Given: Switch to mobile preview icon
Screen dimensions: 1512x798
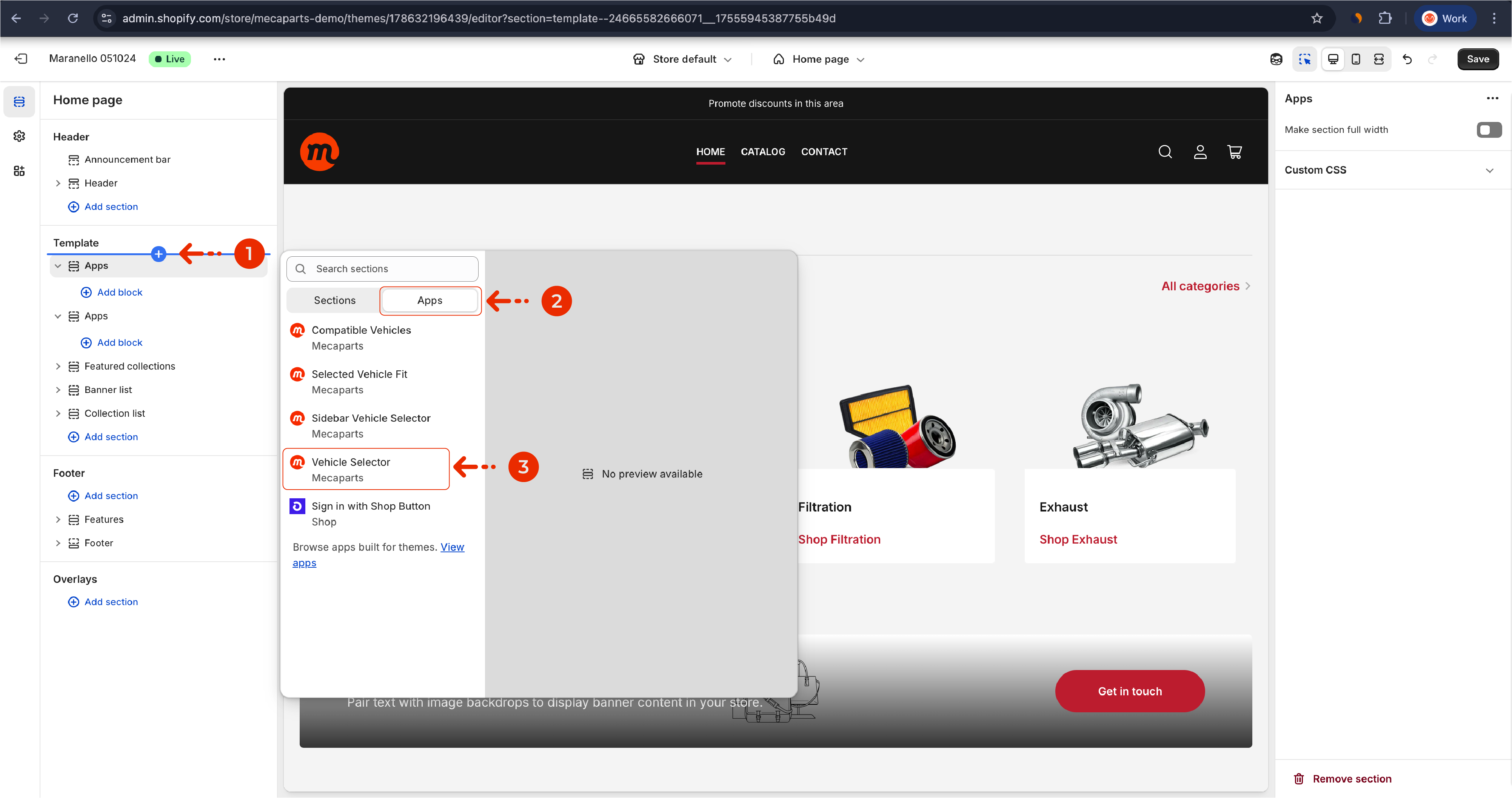Looking at the screenshot, I should click(1356, 59).
